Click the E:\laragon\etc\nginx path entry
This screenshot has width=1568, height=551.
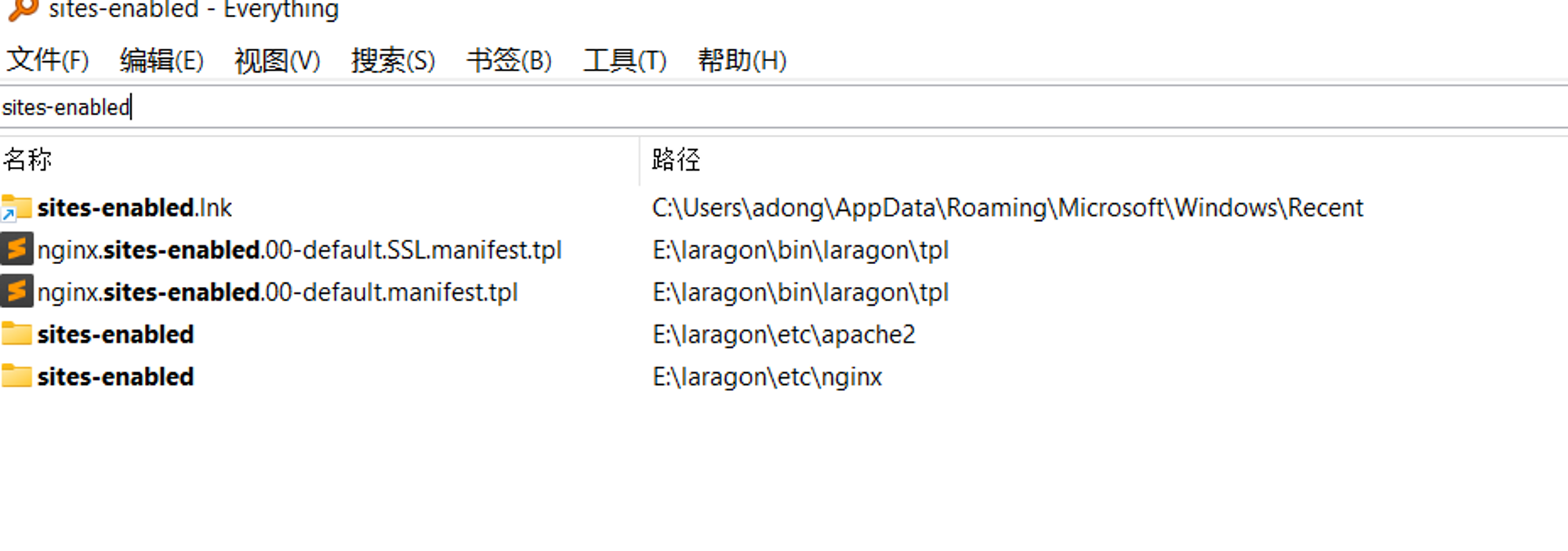point(768,377)
